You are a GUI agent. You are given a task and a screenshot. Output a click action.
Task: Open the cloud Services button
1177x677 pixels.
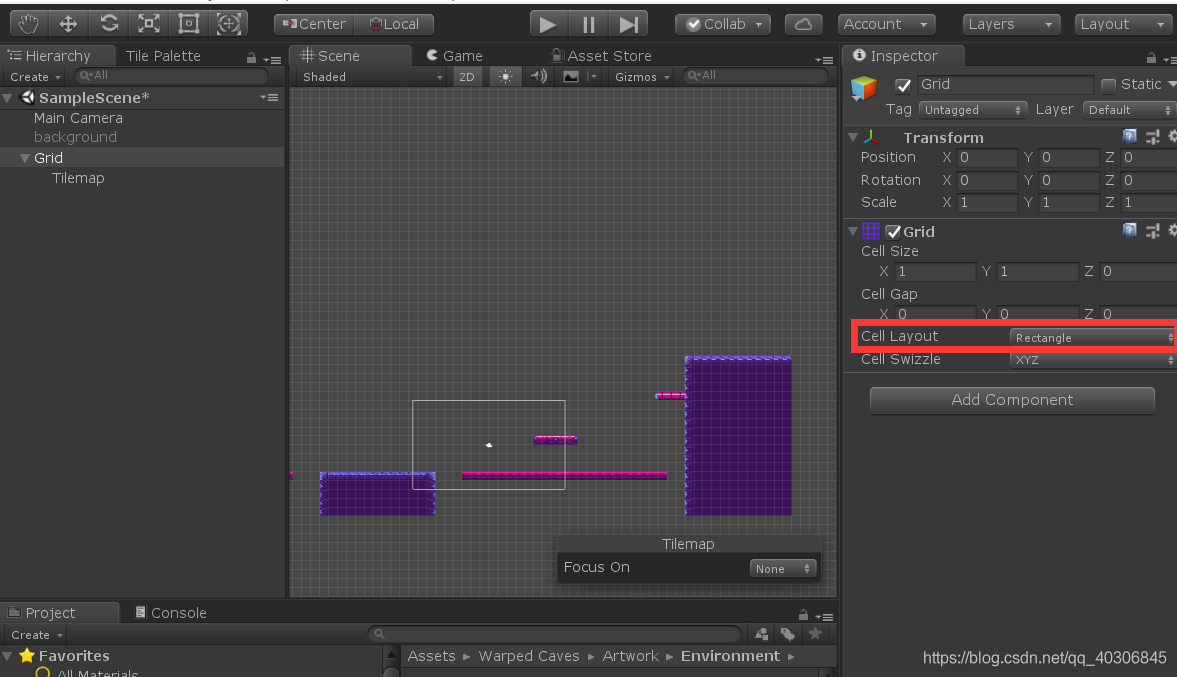tap(803, 24)
